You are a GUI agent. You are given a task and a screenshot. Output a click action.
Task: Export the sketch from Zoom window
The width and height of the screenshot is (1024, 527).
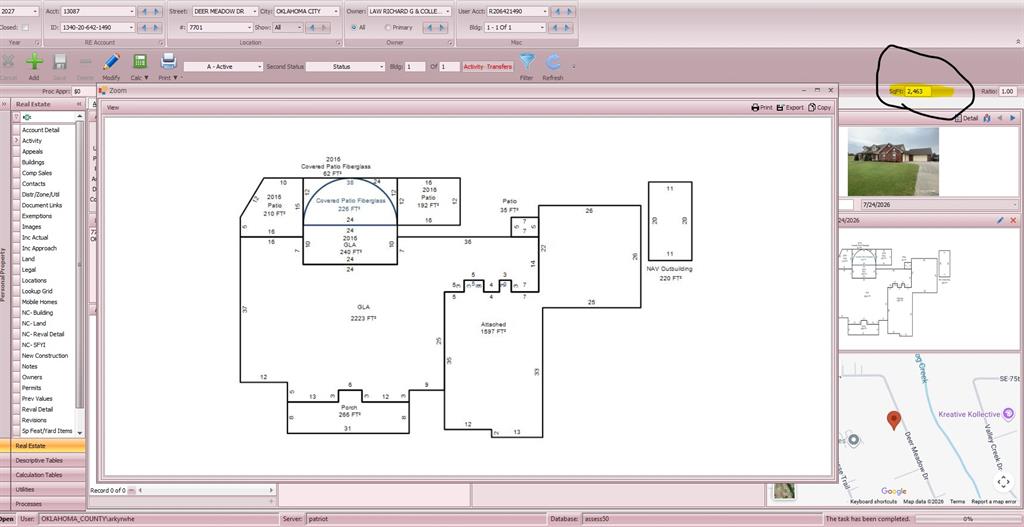[790, 108]
